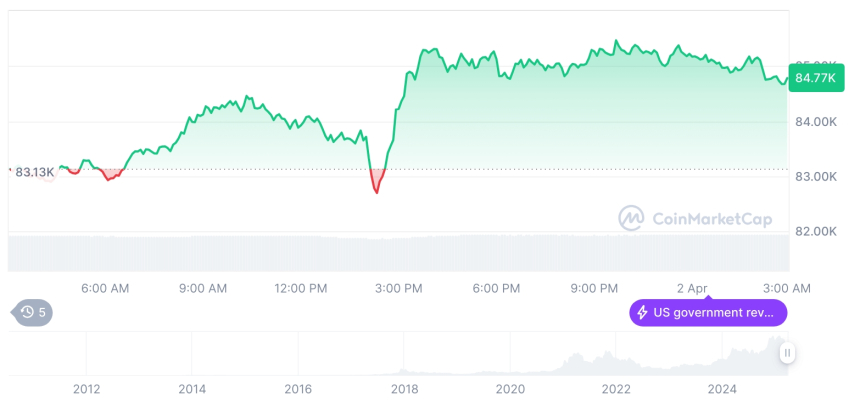Image resolution: width=860 pixels, height=401 pixels.
Task: Click the 84.00K y-axis price label
Action: tap(813, 122)
